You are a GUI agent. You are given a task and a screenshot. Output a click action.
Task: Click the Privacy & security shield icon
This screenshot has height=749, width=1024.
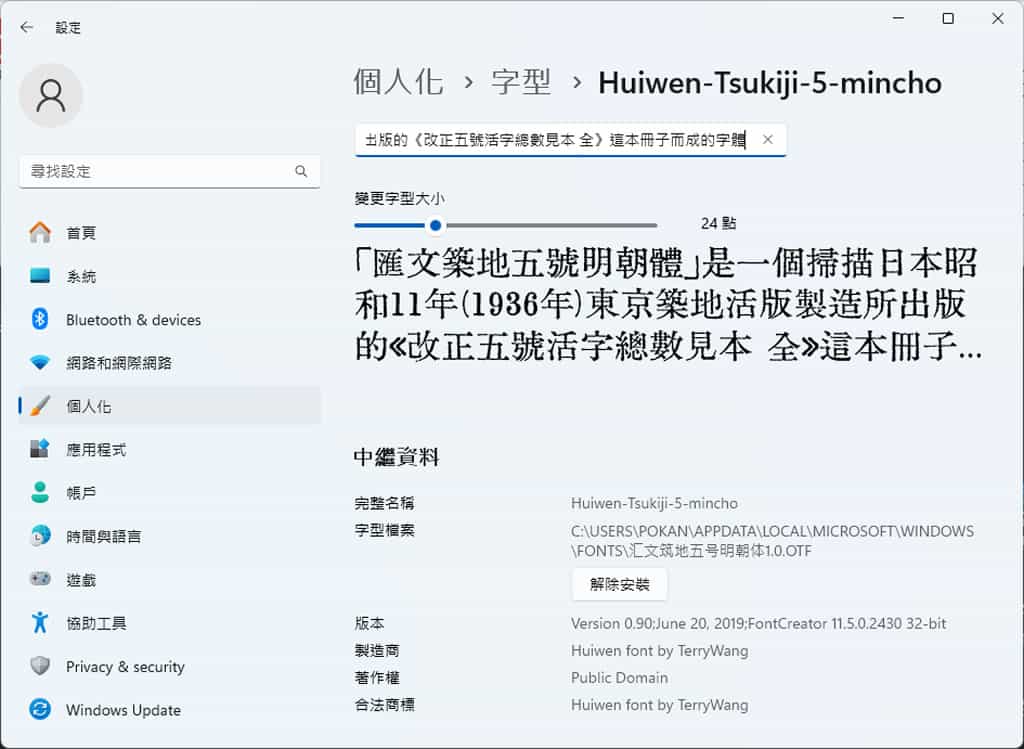click(x=40, y=665)
